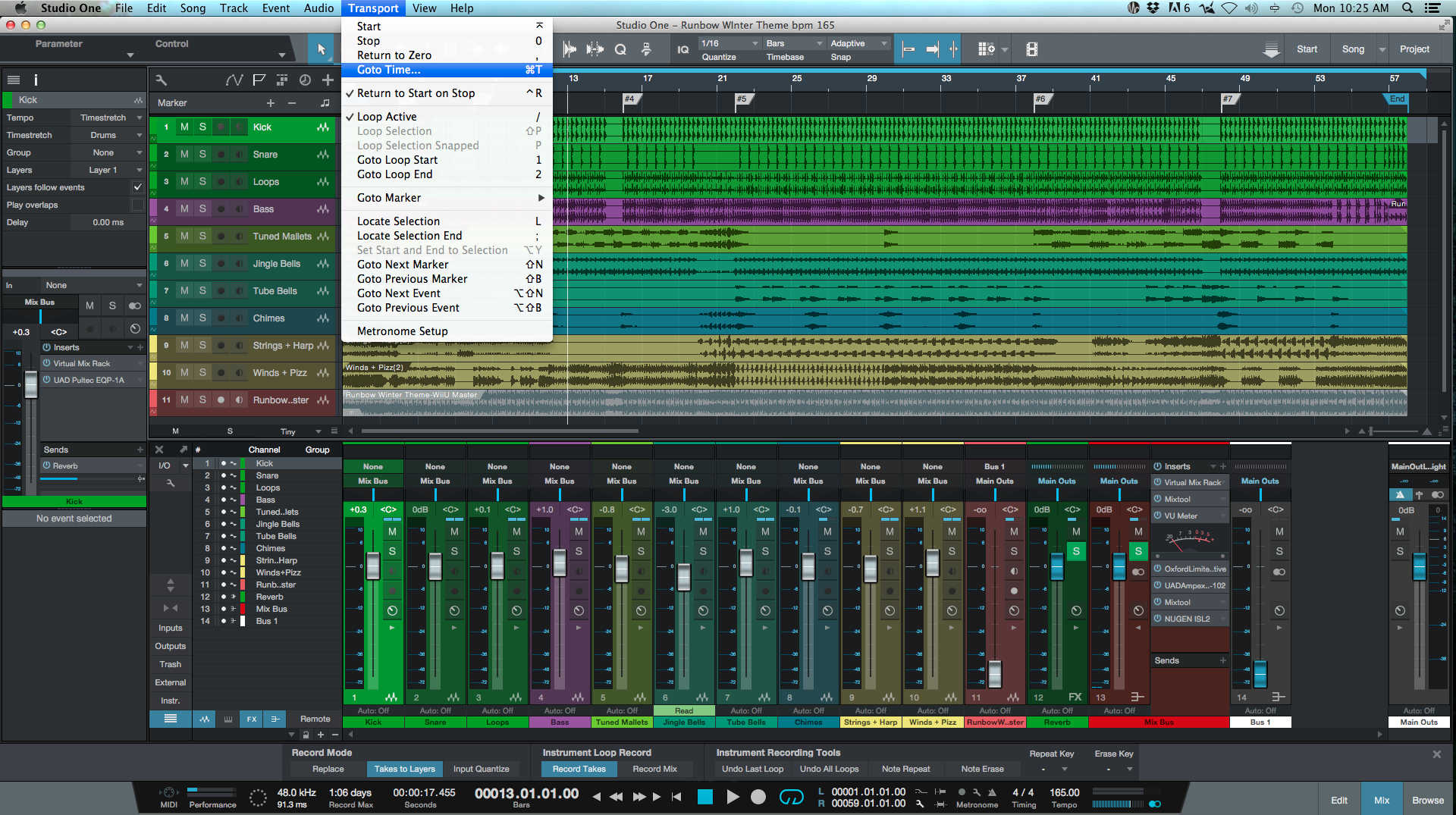Open the Browse panel button

pos(1427,800)
